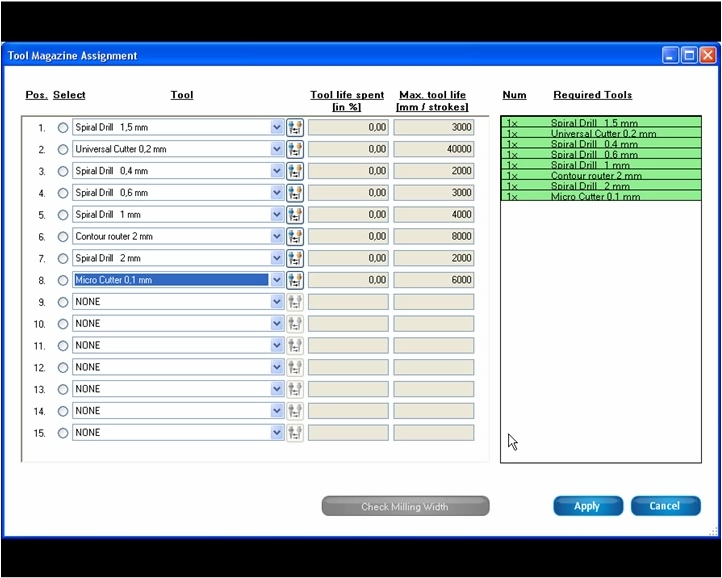Click the tool life spent field for position 4
The width and height of the screenshot is (722, 578).
coord(348,193)
